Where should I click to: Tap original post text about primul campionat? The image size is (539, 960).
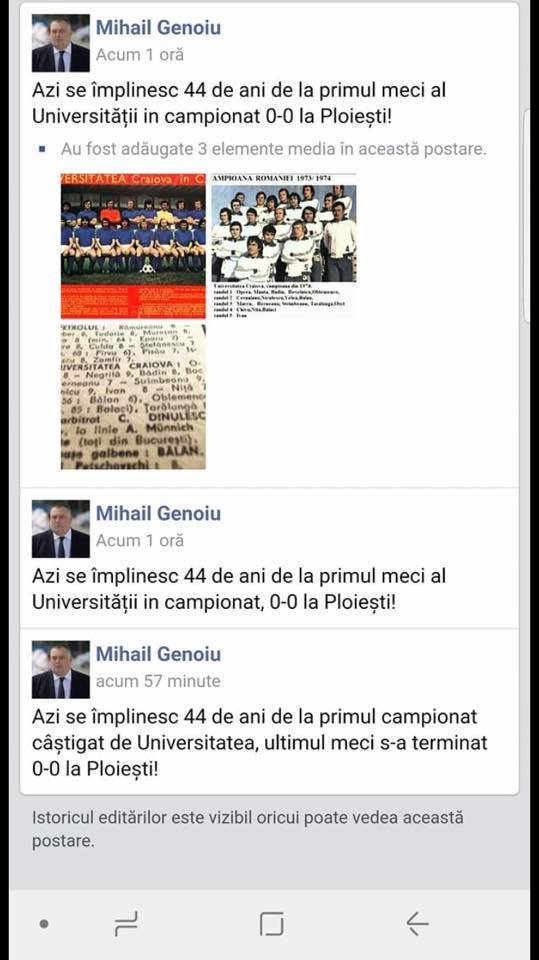pos(260,742)
